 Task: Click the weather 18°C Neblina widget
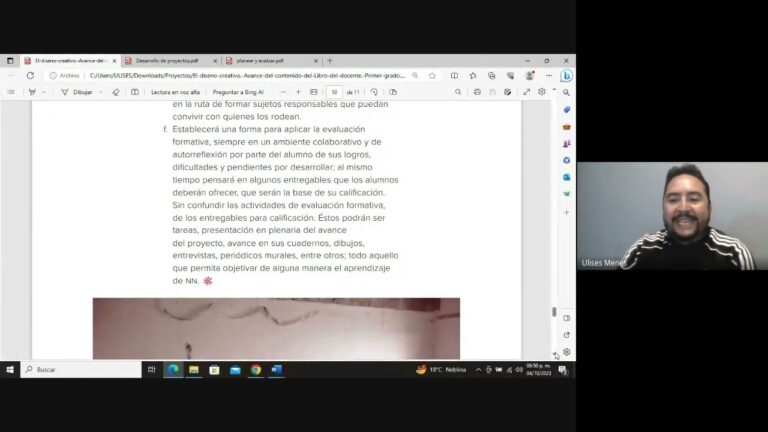pos(441,370)
